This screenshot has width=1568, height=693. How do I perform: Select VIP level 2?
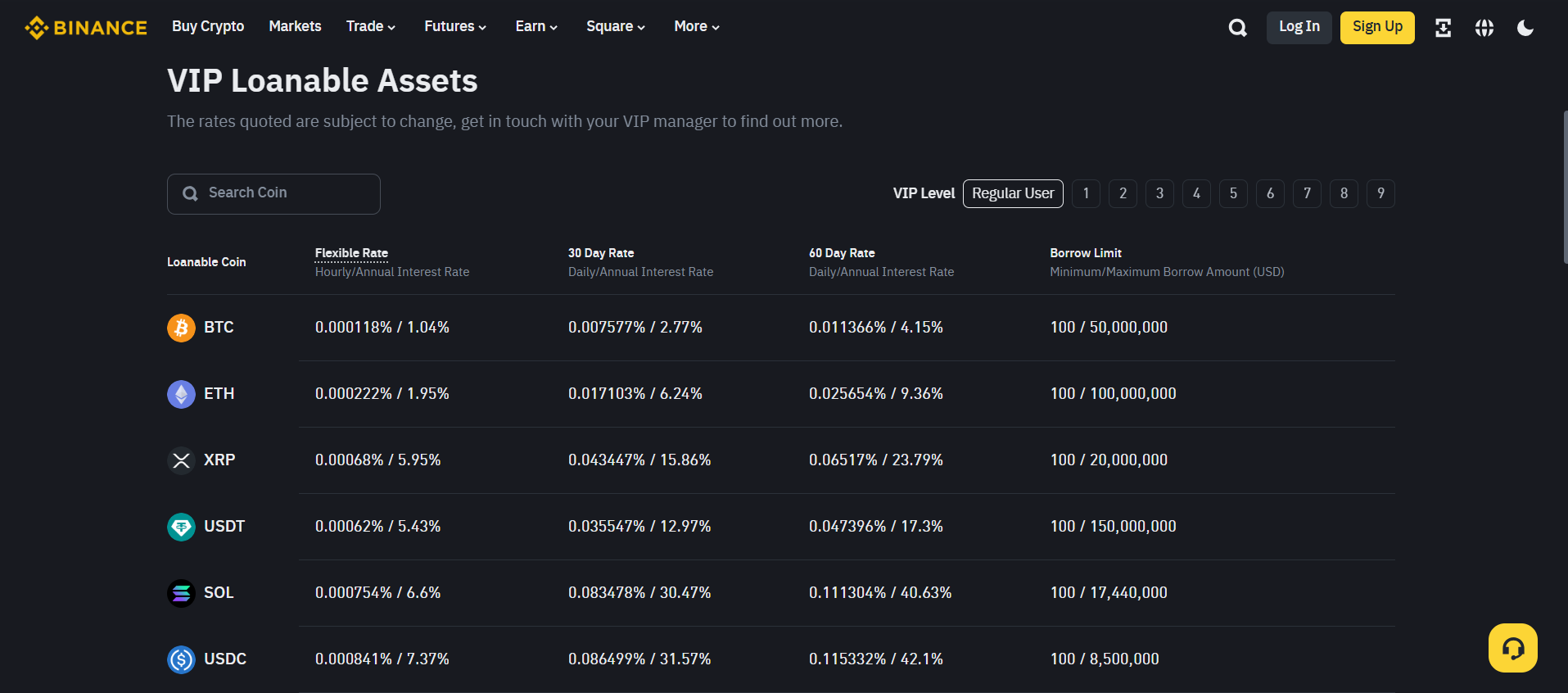click(1123, 193)
